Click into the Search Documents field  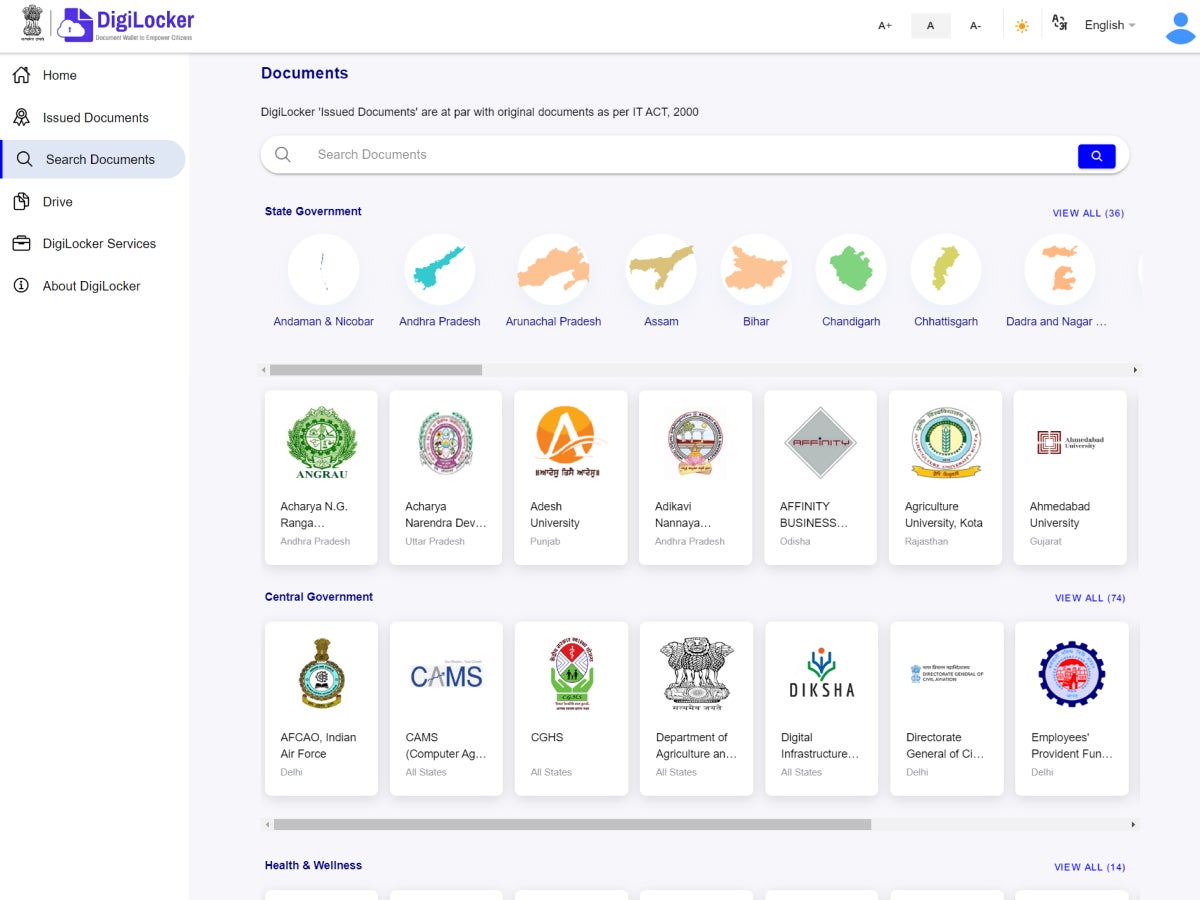tap(680, 155)
